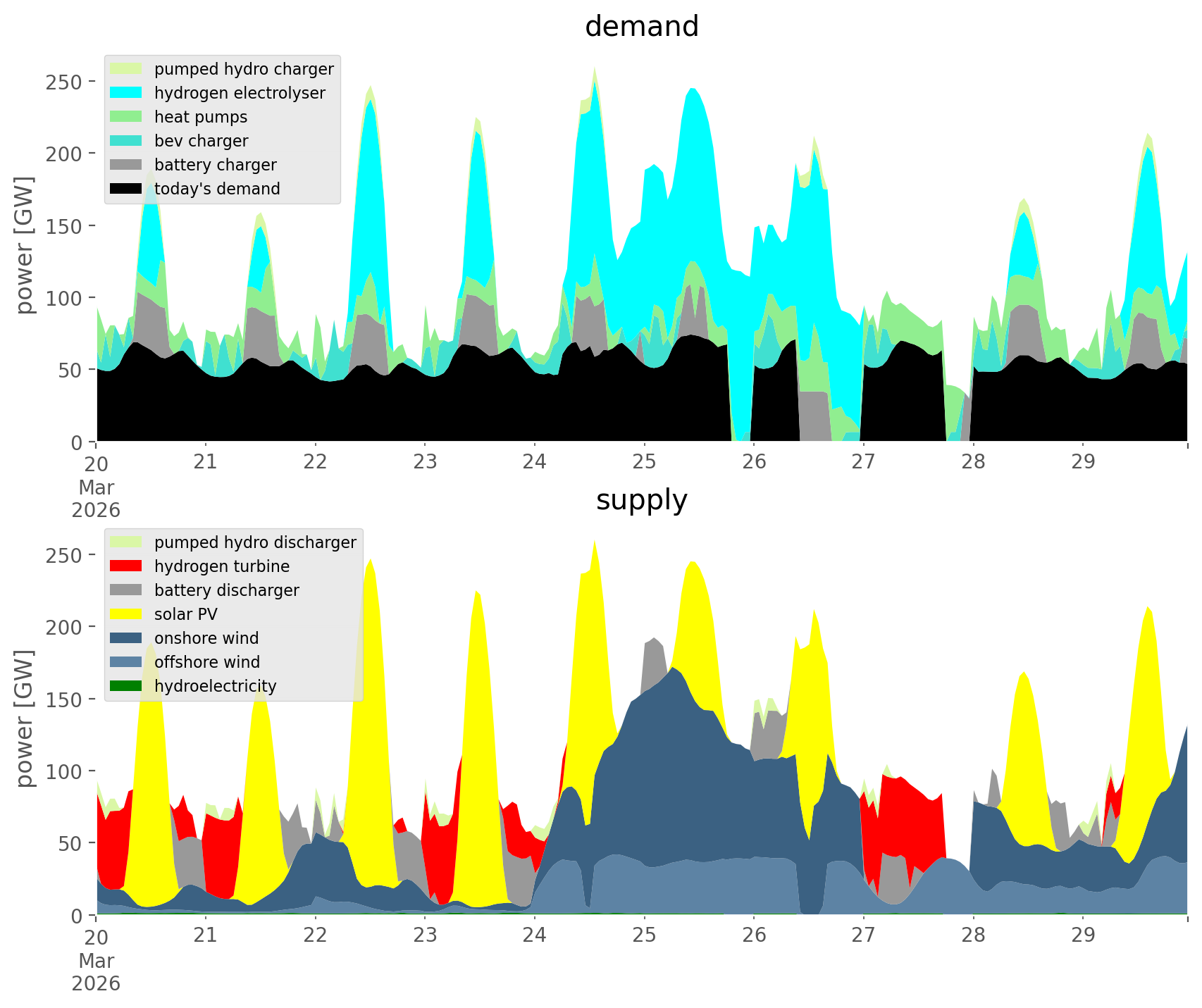Image resolution: width=1202 pixels, height=1008 pixels.
Task: Click the 'demand' chart title
Action: coord(641,27)
